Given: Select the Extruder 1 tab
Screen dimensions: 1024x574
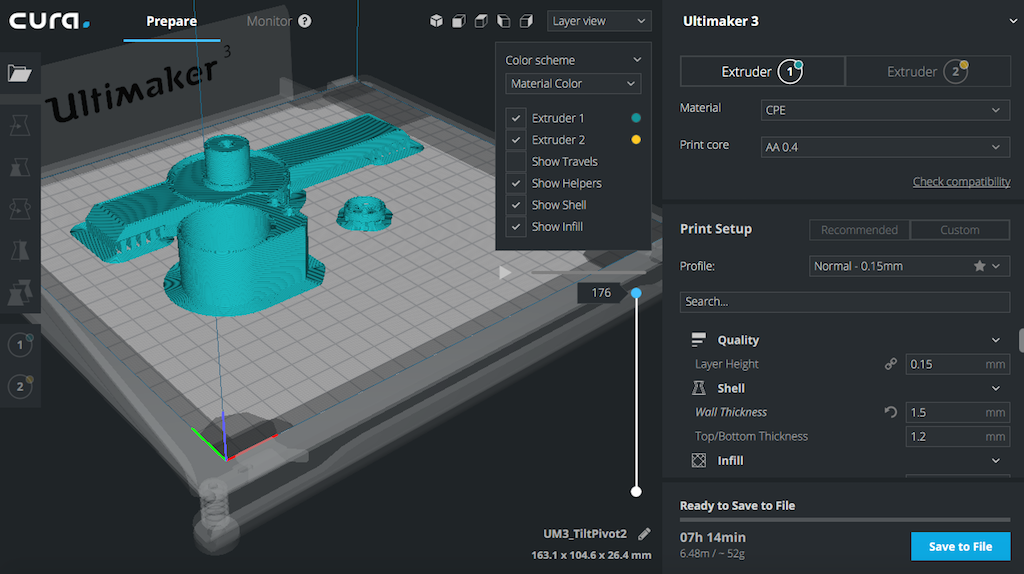Looking at the screenshot, I should point(763,71).
